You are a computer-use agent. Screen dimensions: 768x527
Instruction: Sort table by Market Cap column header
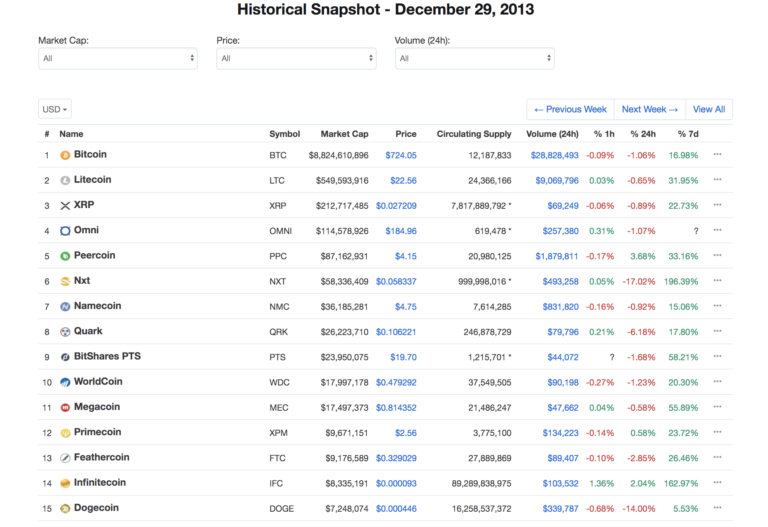click(344, 134)
